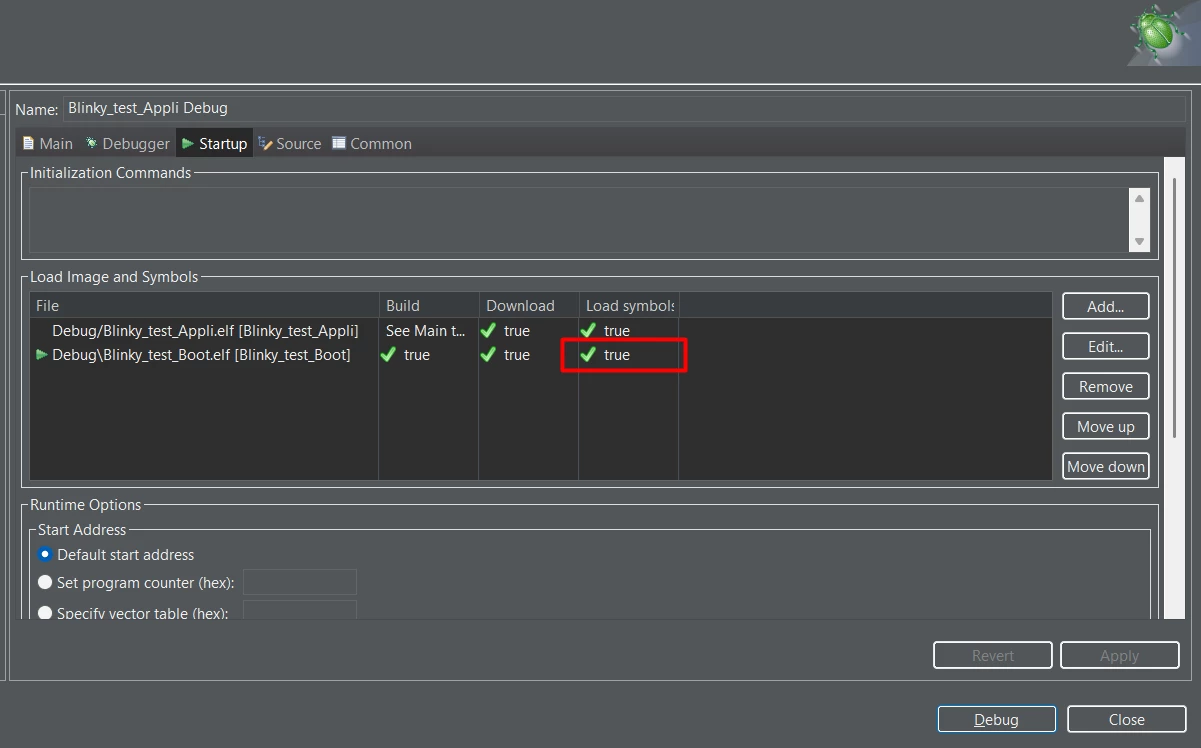Click the Load symbols column header
This screenshot has height=748, width=1201.
click(628, 306)
